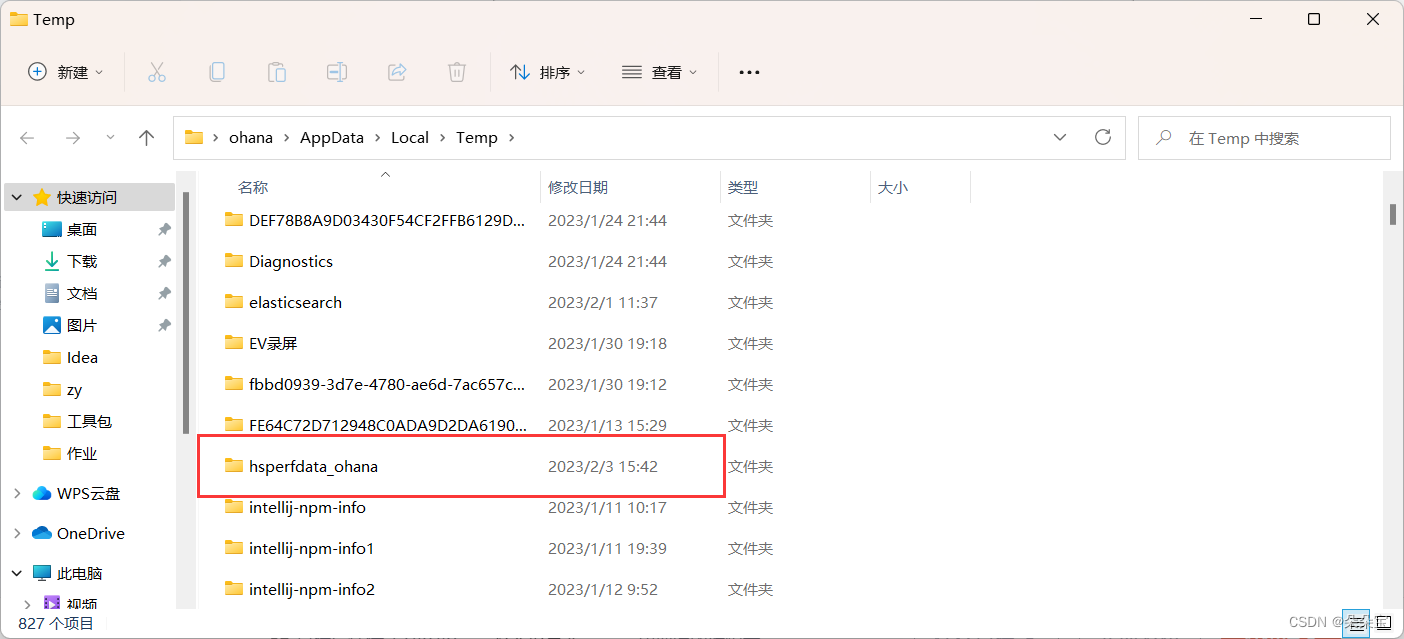Select the DEF78B8A9D03430F54CF2FFB6129D folder
Image resolution: width=1404 pixels, height=639 pixels.
tap(387, 220)
